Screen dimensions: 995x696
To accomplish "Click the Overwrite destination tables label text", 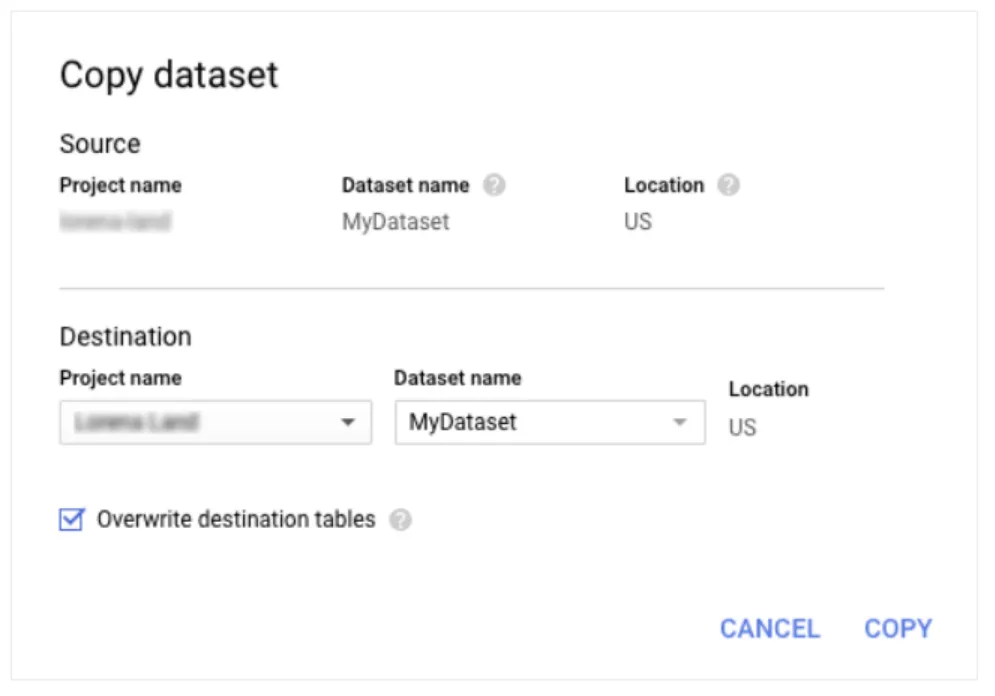I will [x=235, y=520].
